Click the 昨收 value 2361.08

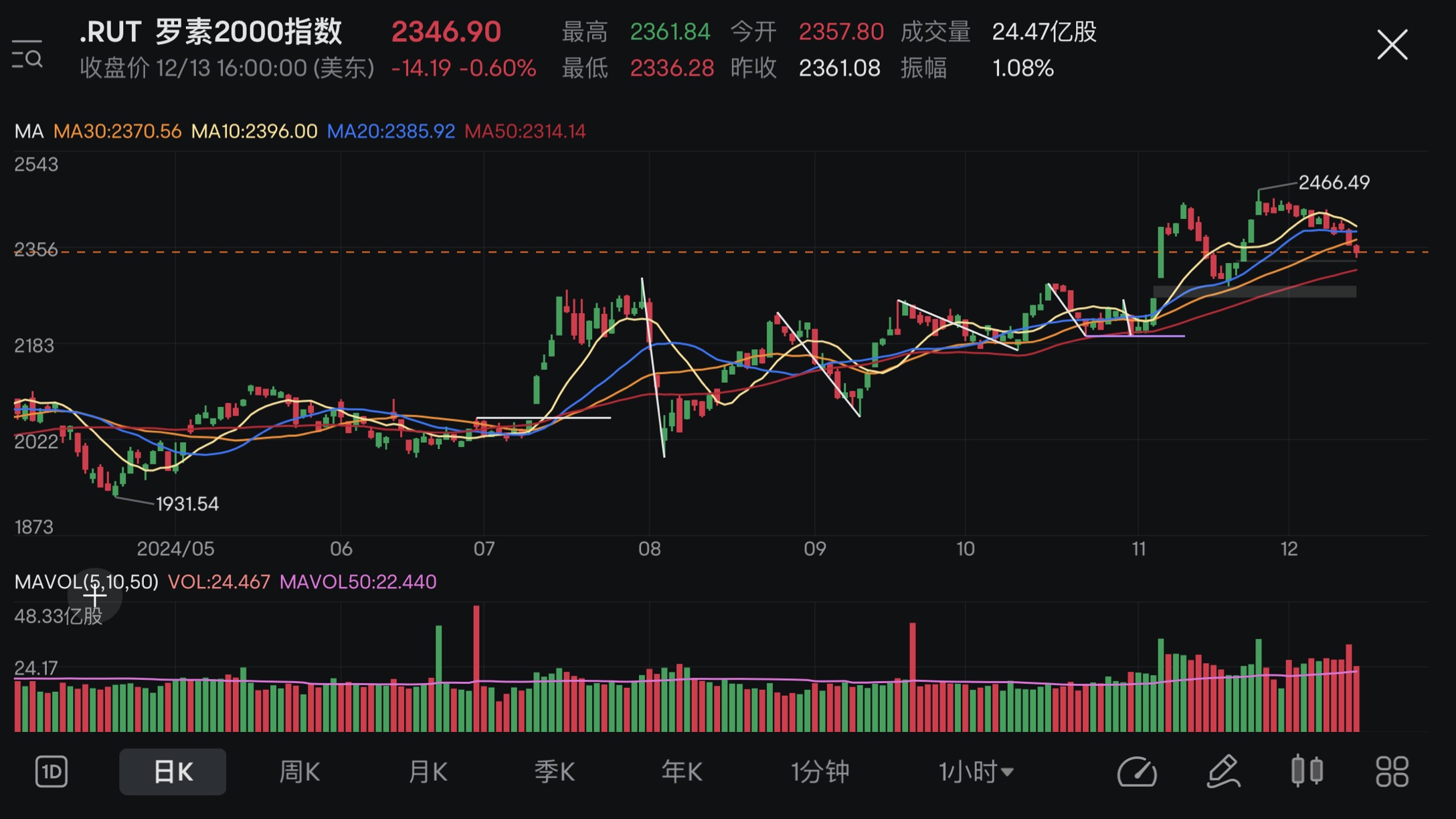click(x=840, y=68)
